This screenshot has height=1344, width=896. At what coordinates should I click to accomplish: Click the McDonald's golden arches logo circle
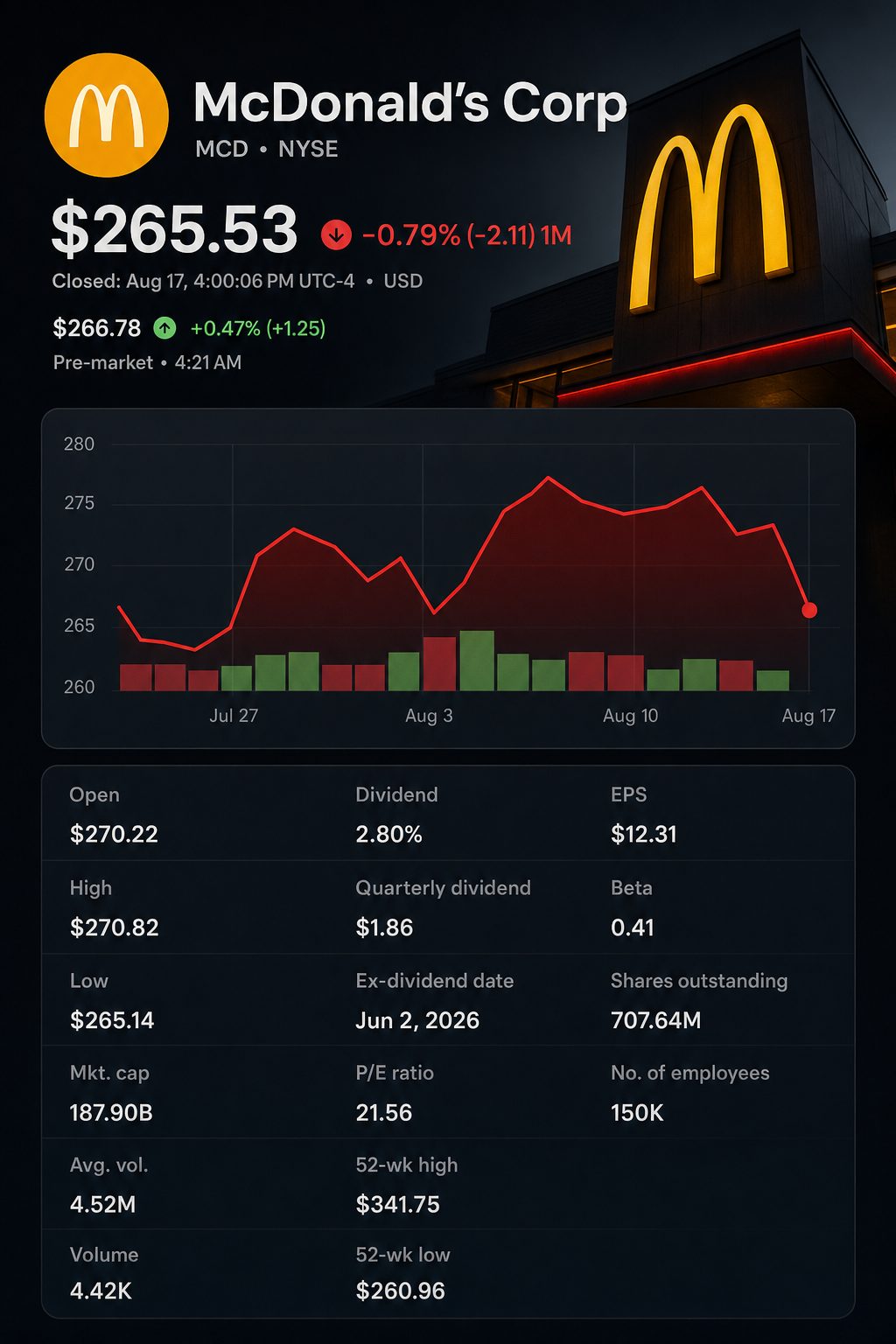pyautogui.click(x=106, y=115)
